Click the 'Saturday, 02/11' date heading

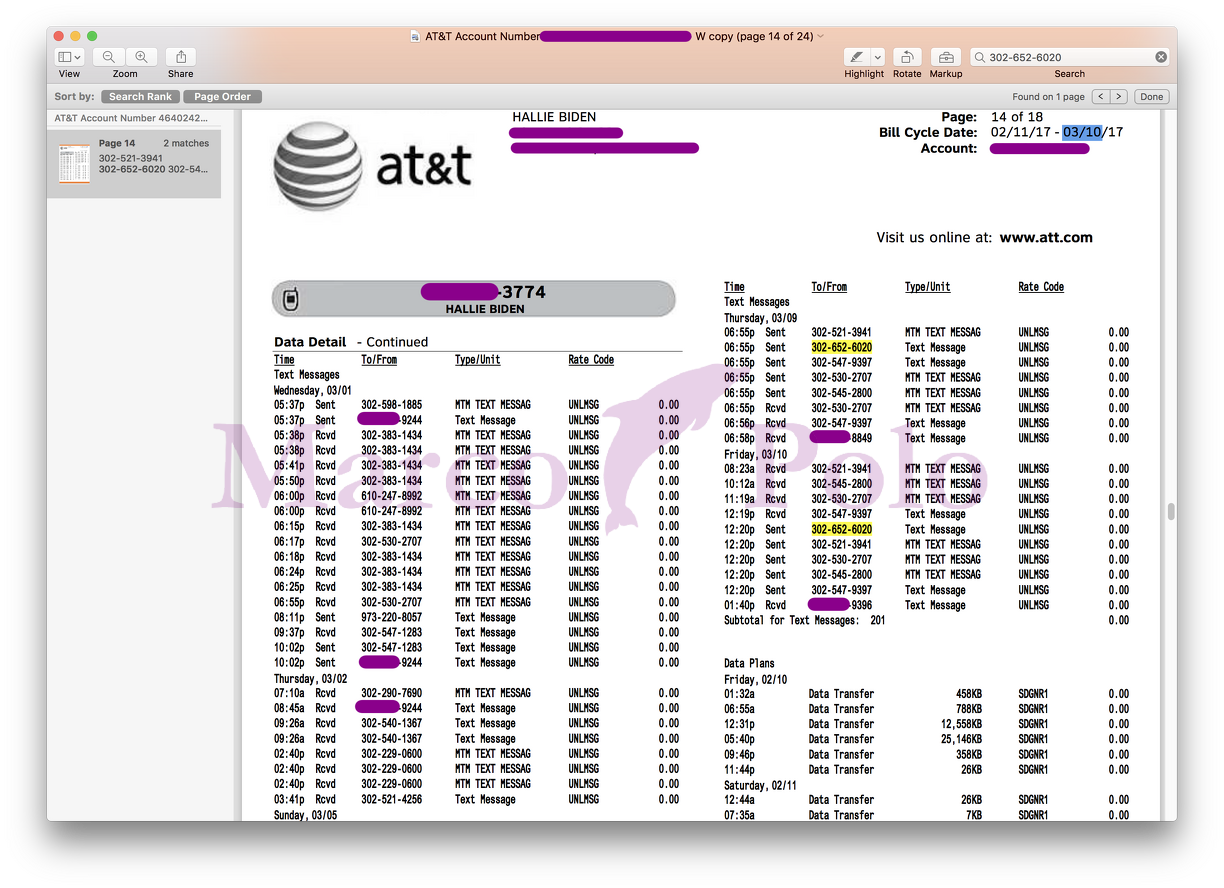tap(761, 785)
